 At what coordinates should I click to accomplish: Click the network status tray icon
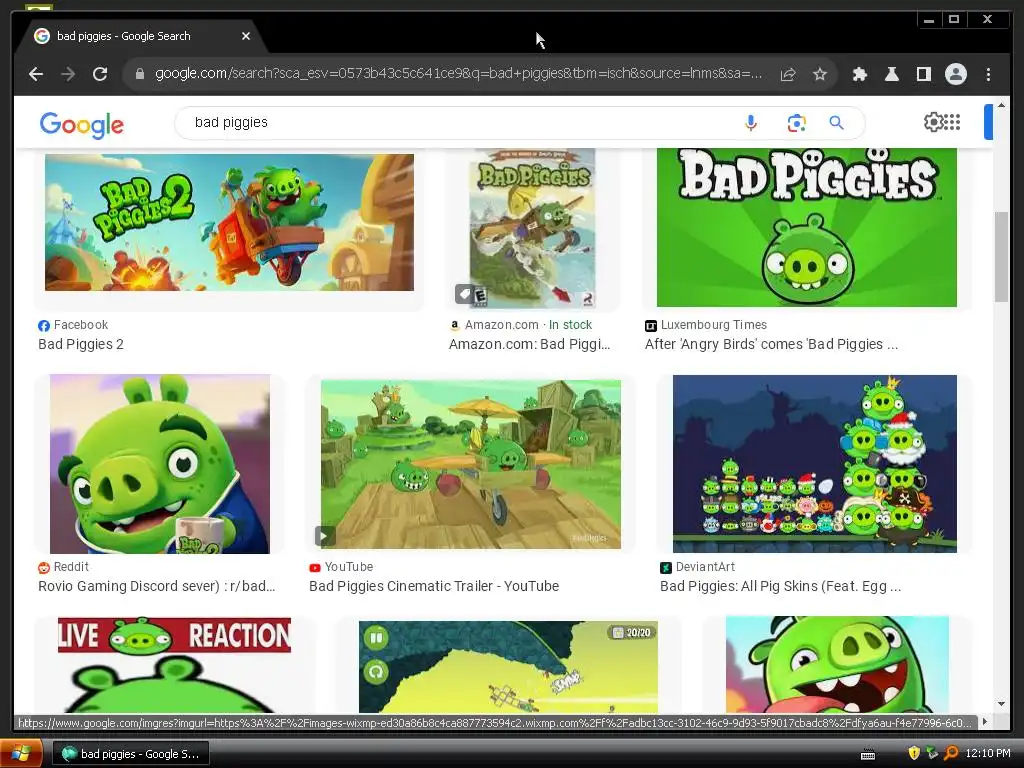tap(932, 754)
